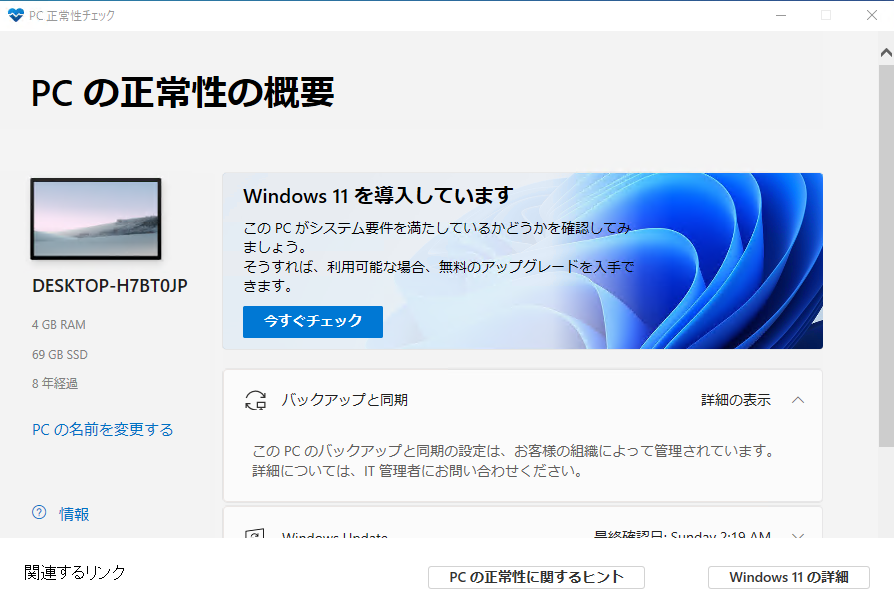Minimize the PC 正常性チェック window

[x=781, y=15]
